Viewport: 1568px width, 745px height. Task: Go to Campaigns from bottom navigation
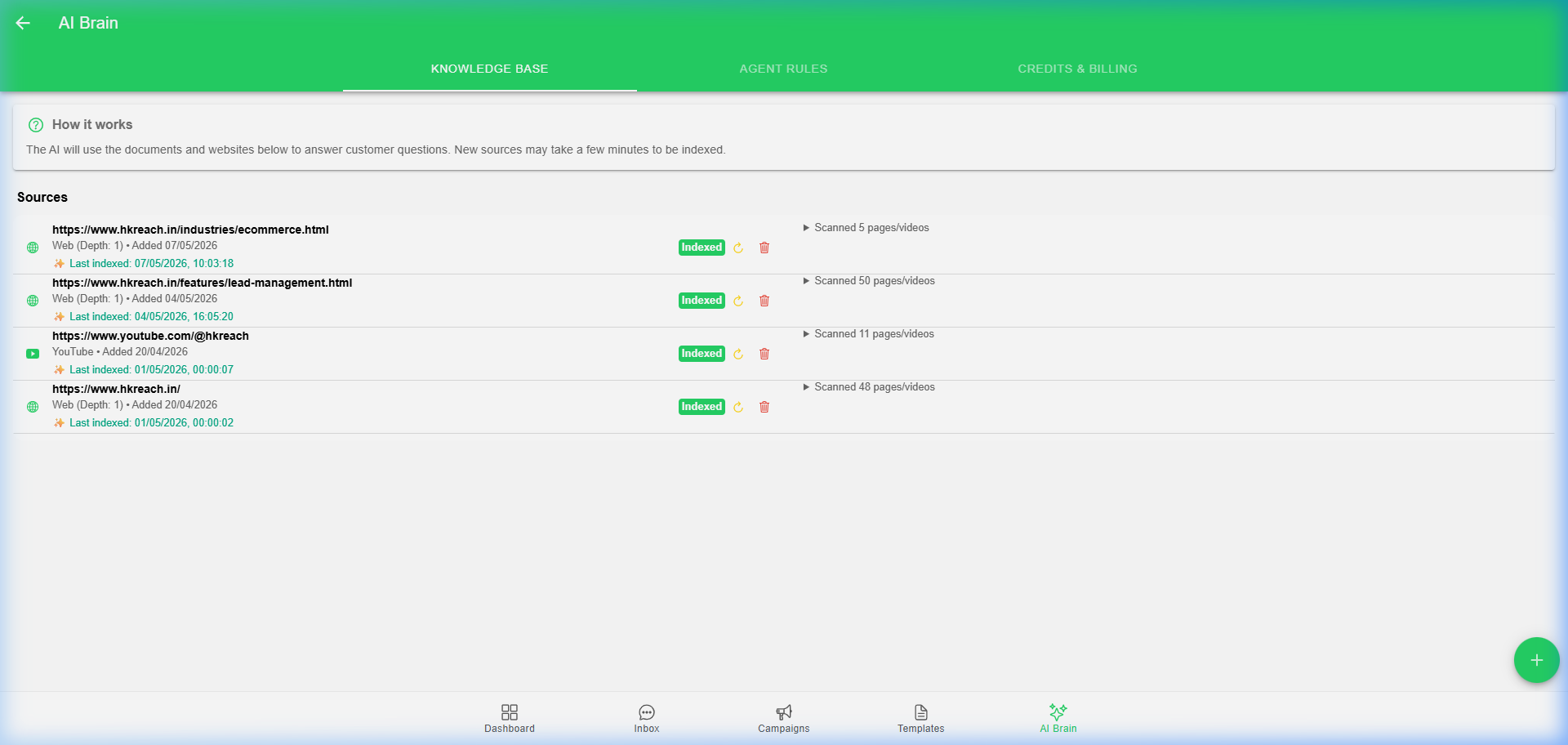pyautogui.click(x=784, y=719)
